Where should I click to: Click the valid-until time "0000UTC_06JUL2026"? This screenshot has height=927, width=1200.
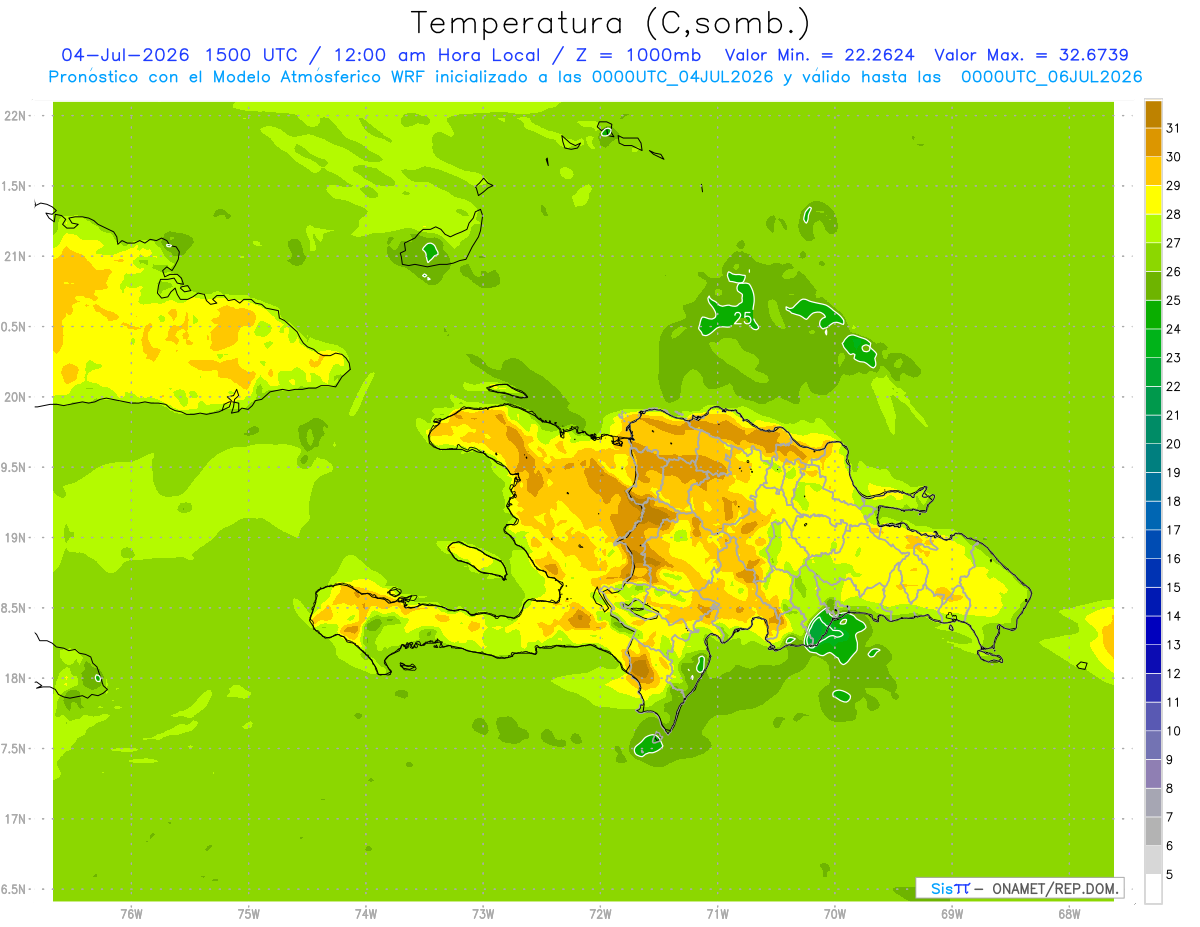(x=1051, y=77)
